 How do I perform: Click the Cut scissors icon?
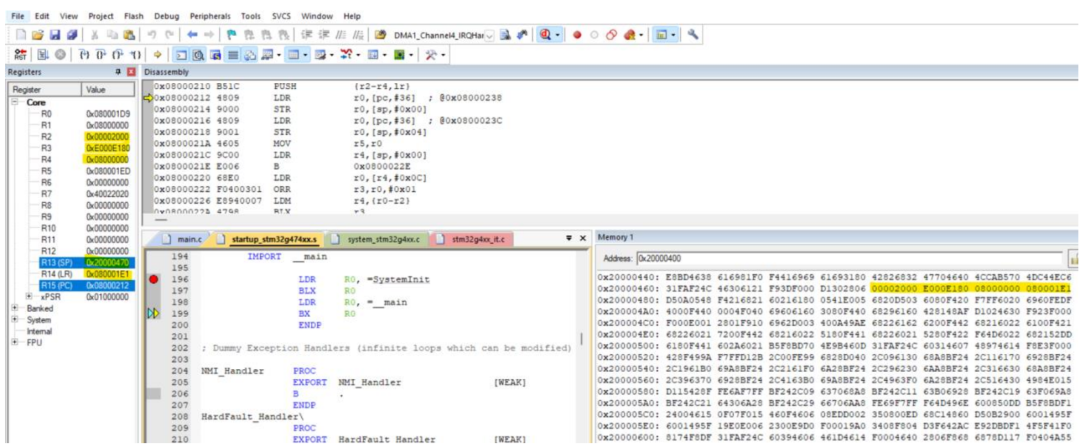pos(95,35)
